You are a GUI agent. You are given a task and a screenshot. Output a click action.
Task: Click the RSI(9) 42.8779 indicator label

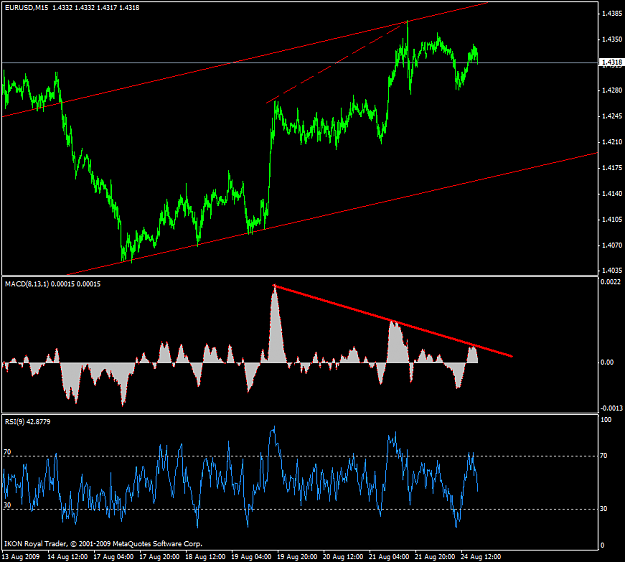click(28, 422)
